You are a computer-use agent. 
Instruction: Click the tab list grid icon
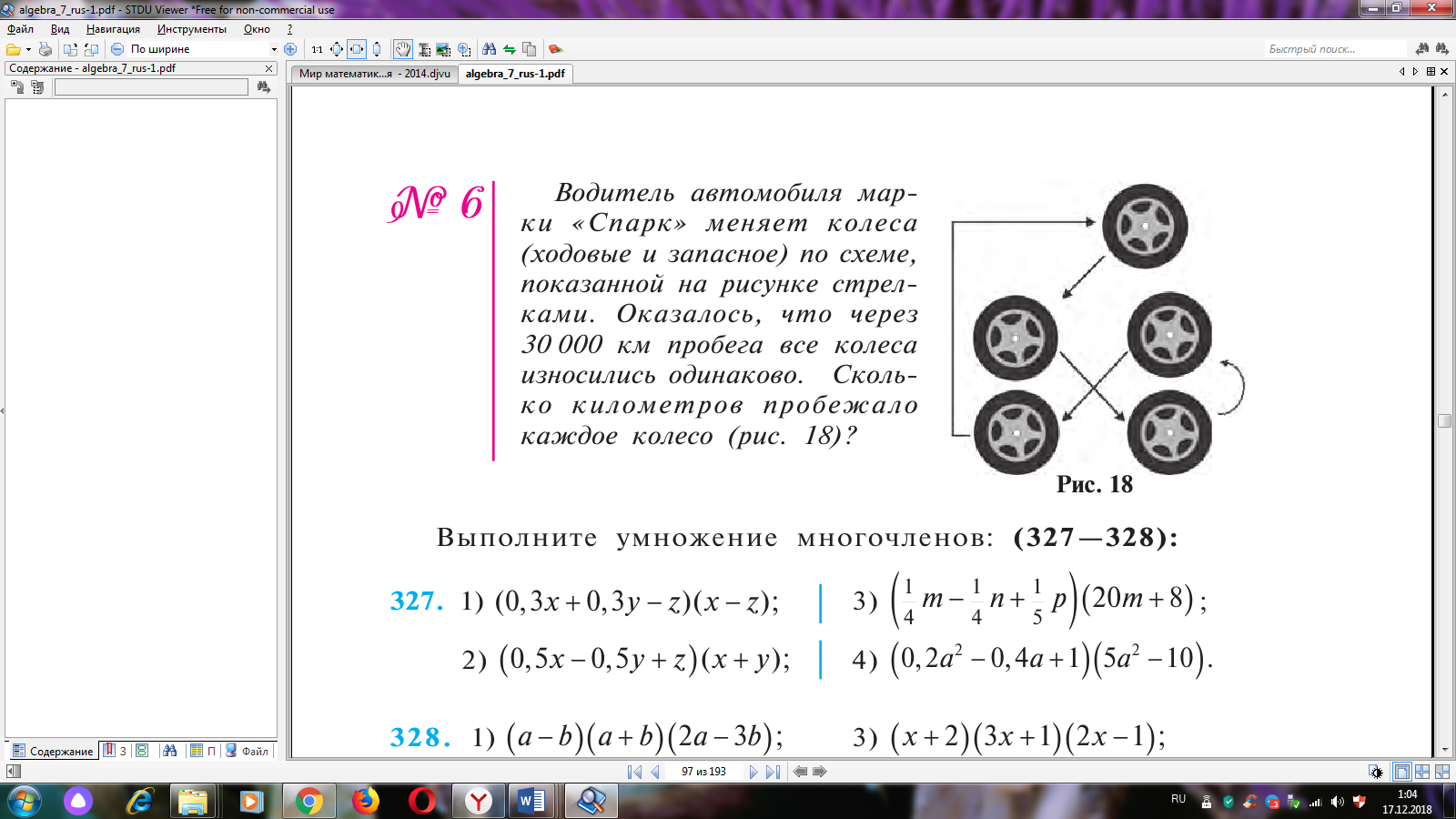pyautogui.click(x=1431, y=71)
